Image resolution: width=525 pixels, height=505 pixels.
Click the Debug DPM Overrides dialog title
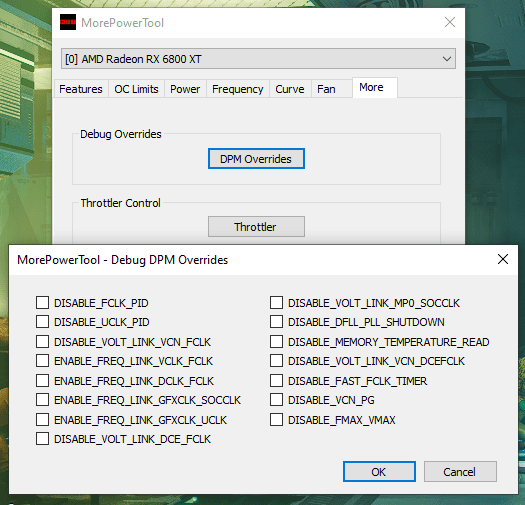[x=123, y=260]
